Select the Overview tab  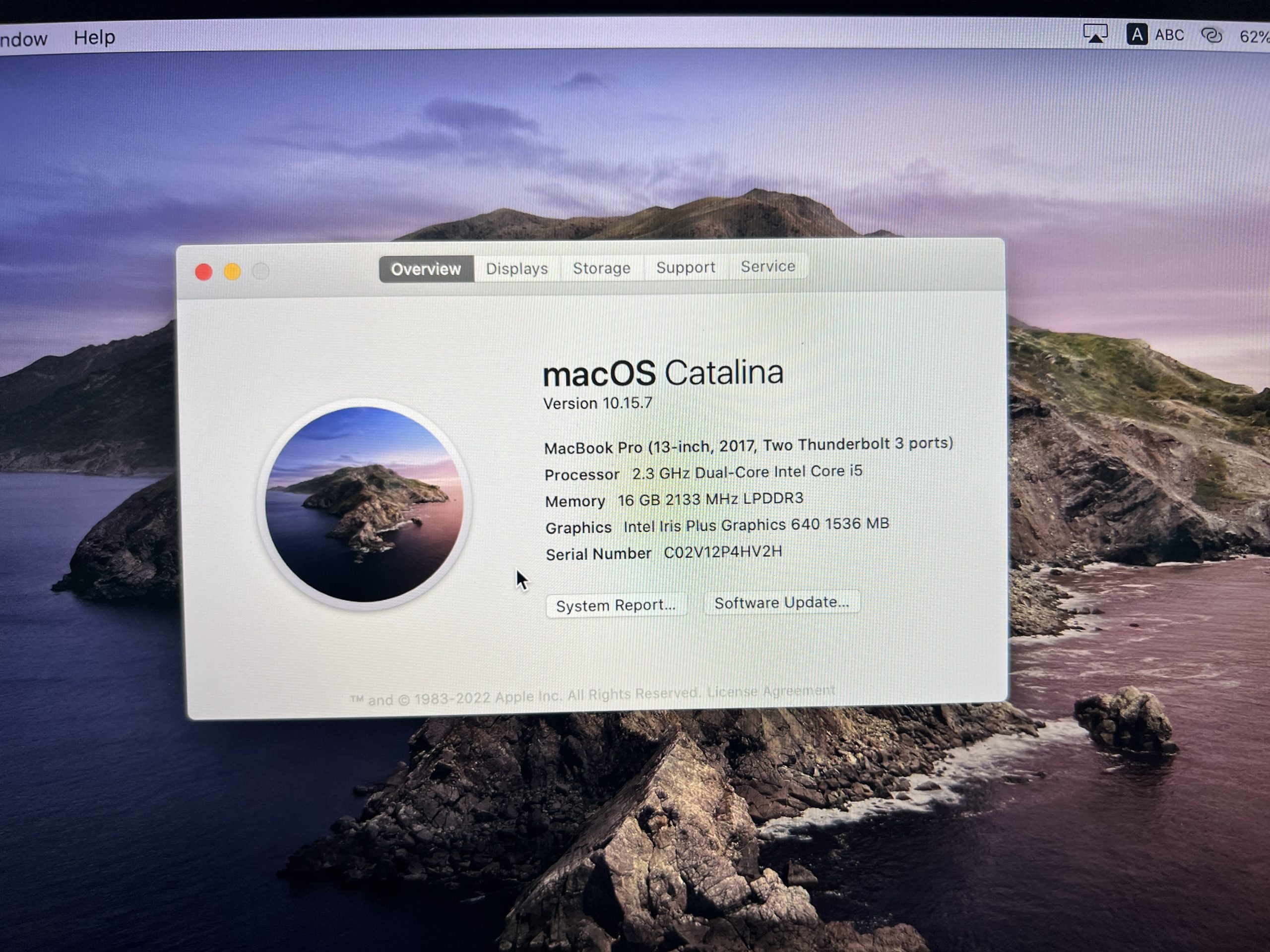point(426,269)
